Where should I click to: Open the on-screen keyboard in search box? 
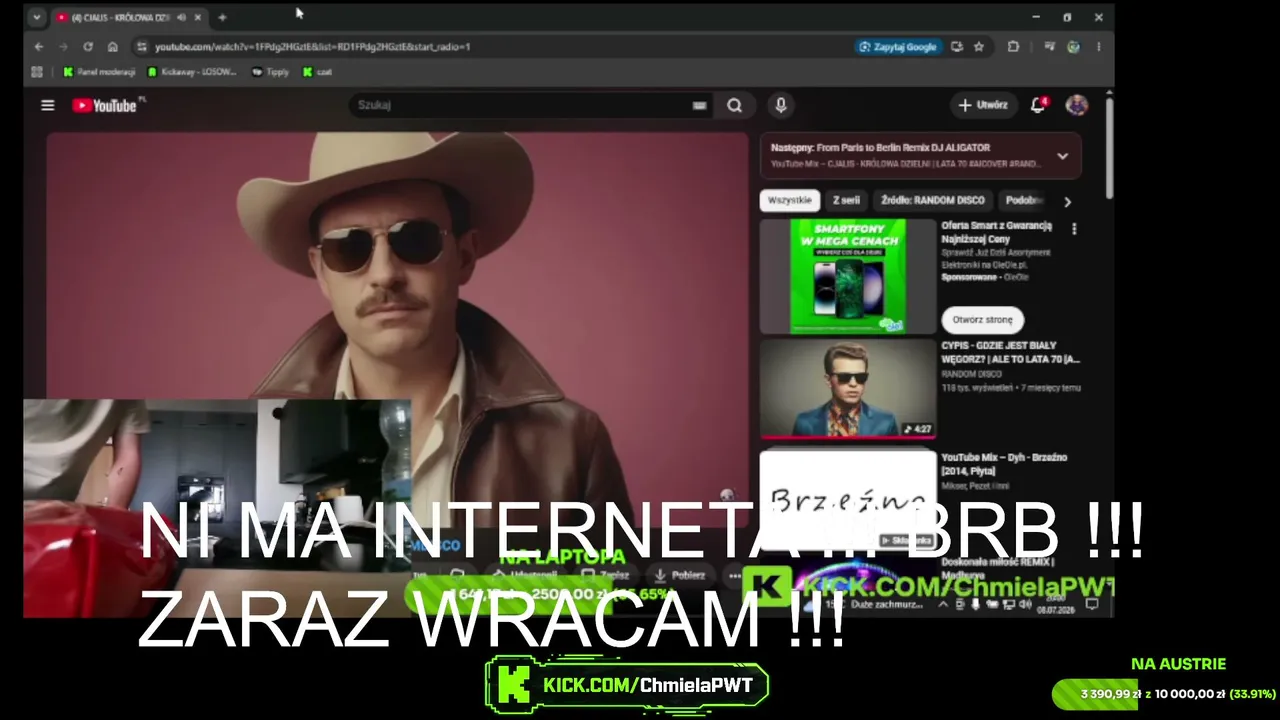click(700, 105)
